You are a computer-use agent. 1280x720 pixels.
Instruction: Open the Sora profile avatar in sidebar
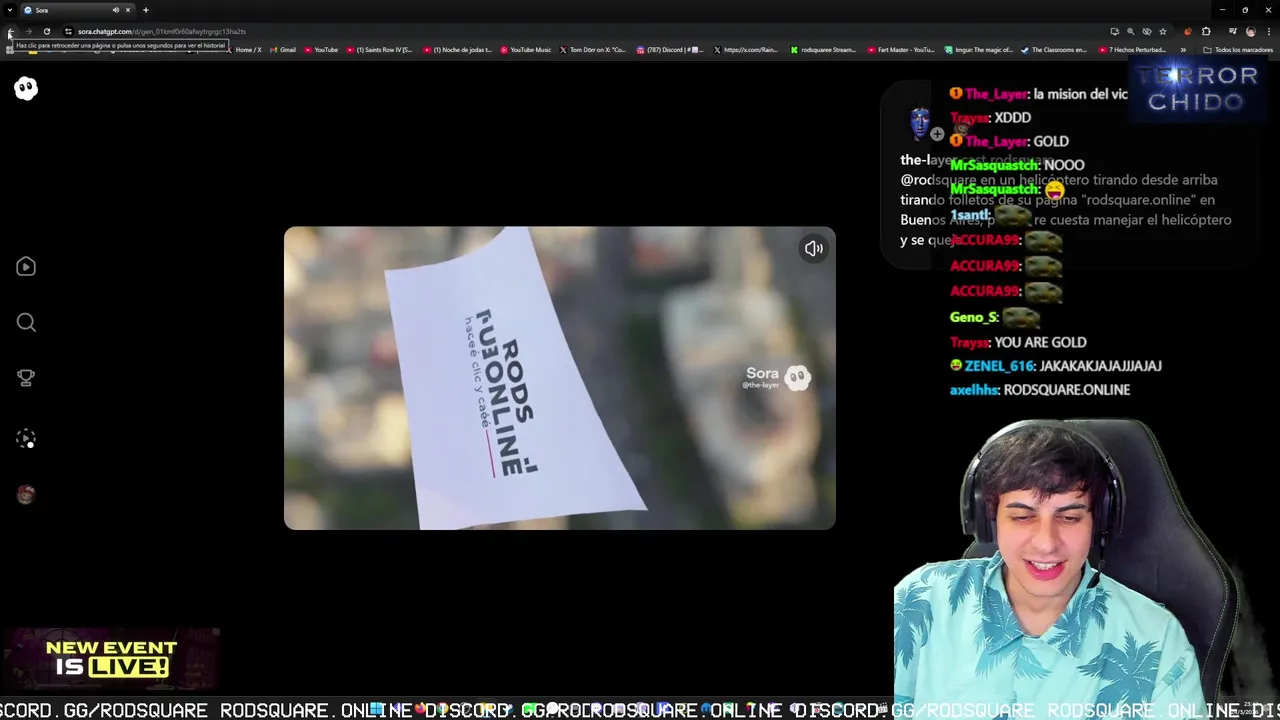pyautogui.click(x=26, y=494)
